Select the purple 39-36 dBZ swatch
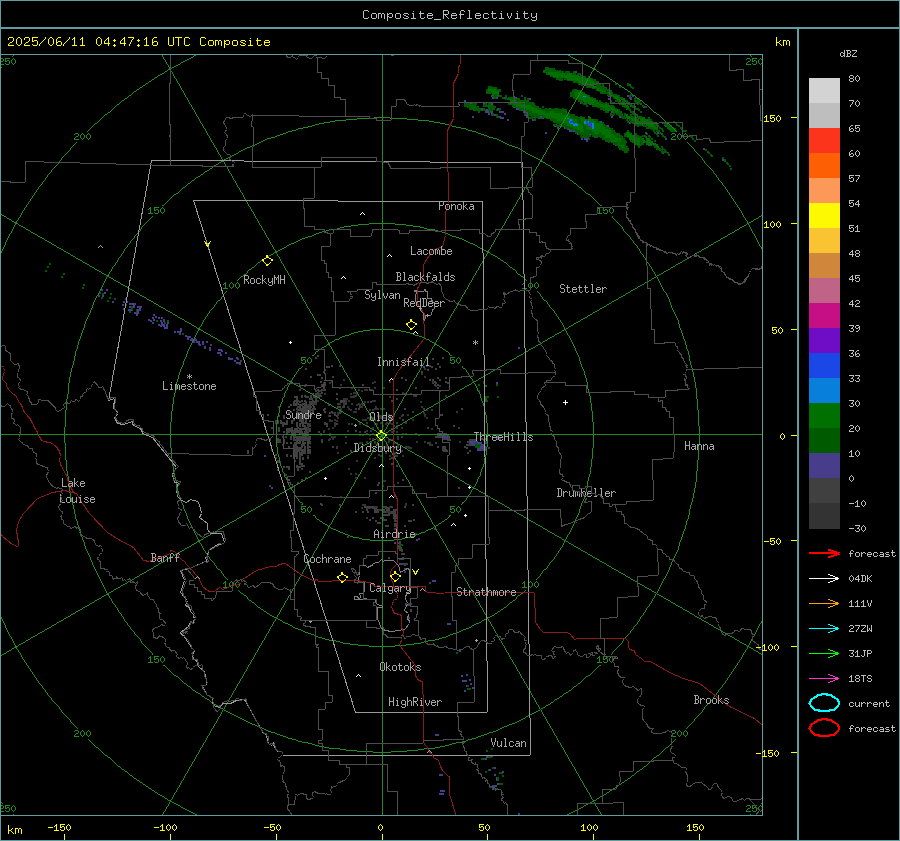This screenshot has width=900, height=841. click(x=824, y=341)
